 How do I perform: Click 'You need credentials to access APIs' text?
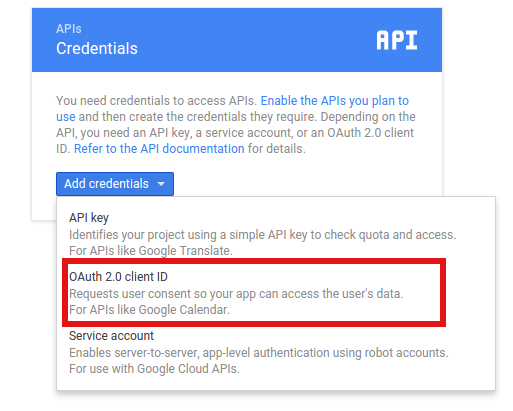pos(157,101)
